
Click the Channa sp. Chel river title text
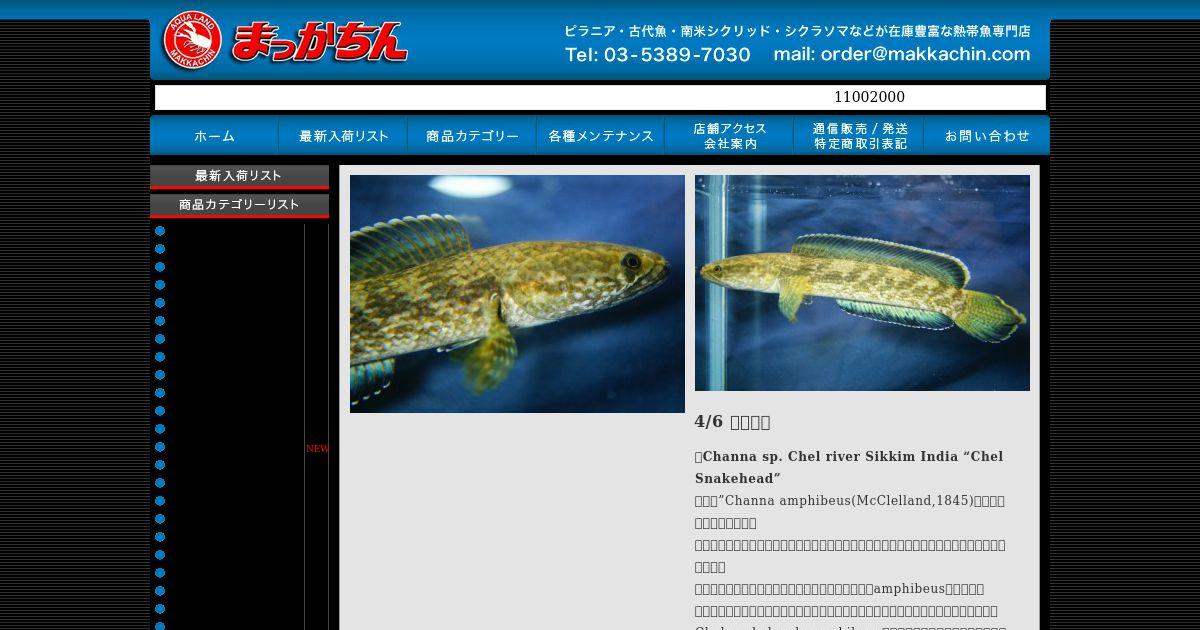pos(849,467)
